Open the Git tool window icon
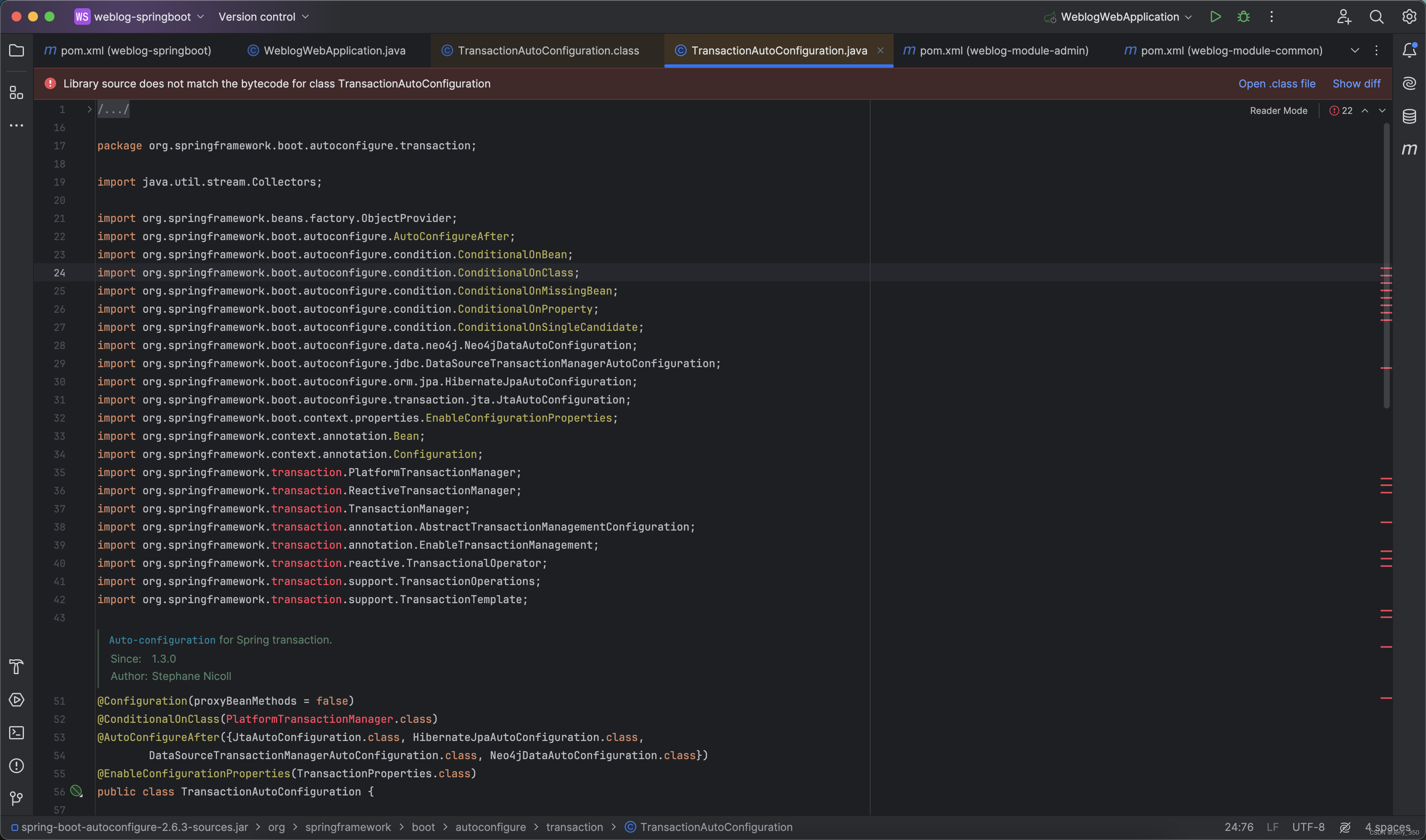This screenshot has width=1426, height=840. tap(17, 798)
